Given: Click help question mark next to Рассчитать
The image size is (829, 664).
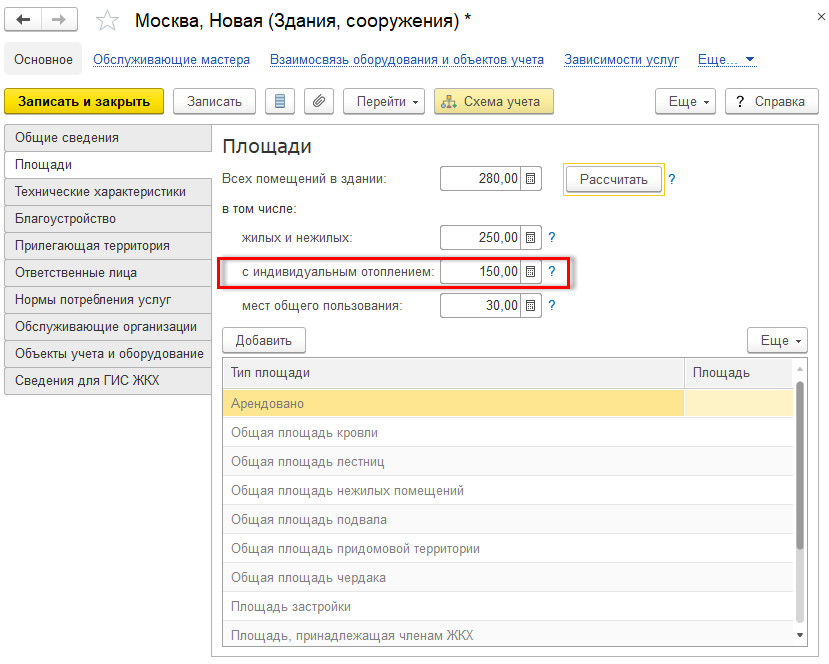Looking at the screenshot, I should click(x=672, y=180).
